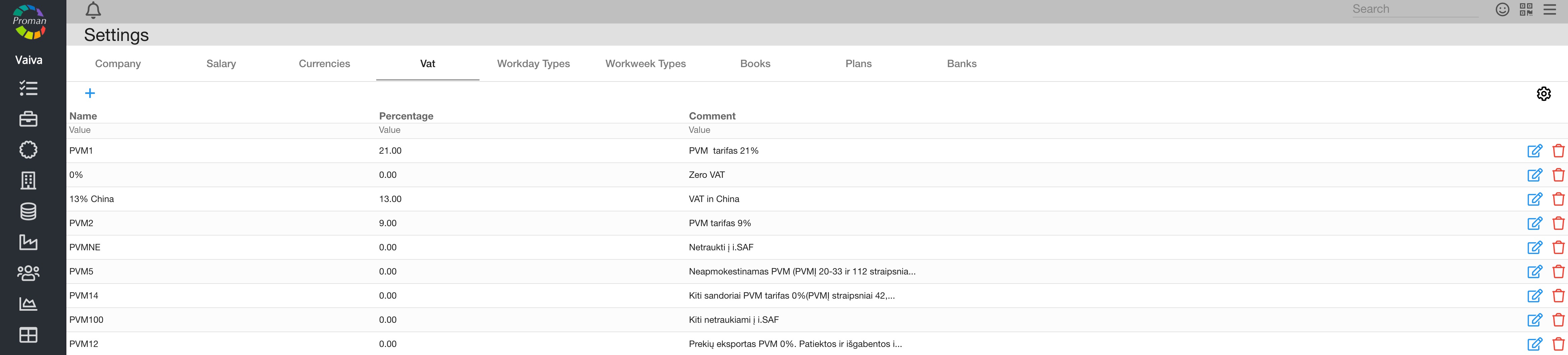
Task: Open the hamburger menu
Action: tap(1549, 10)
